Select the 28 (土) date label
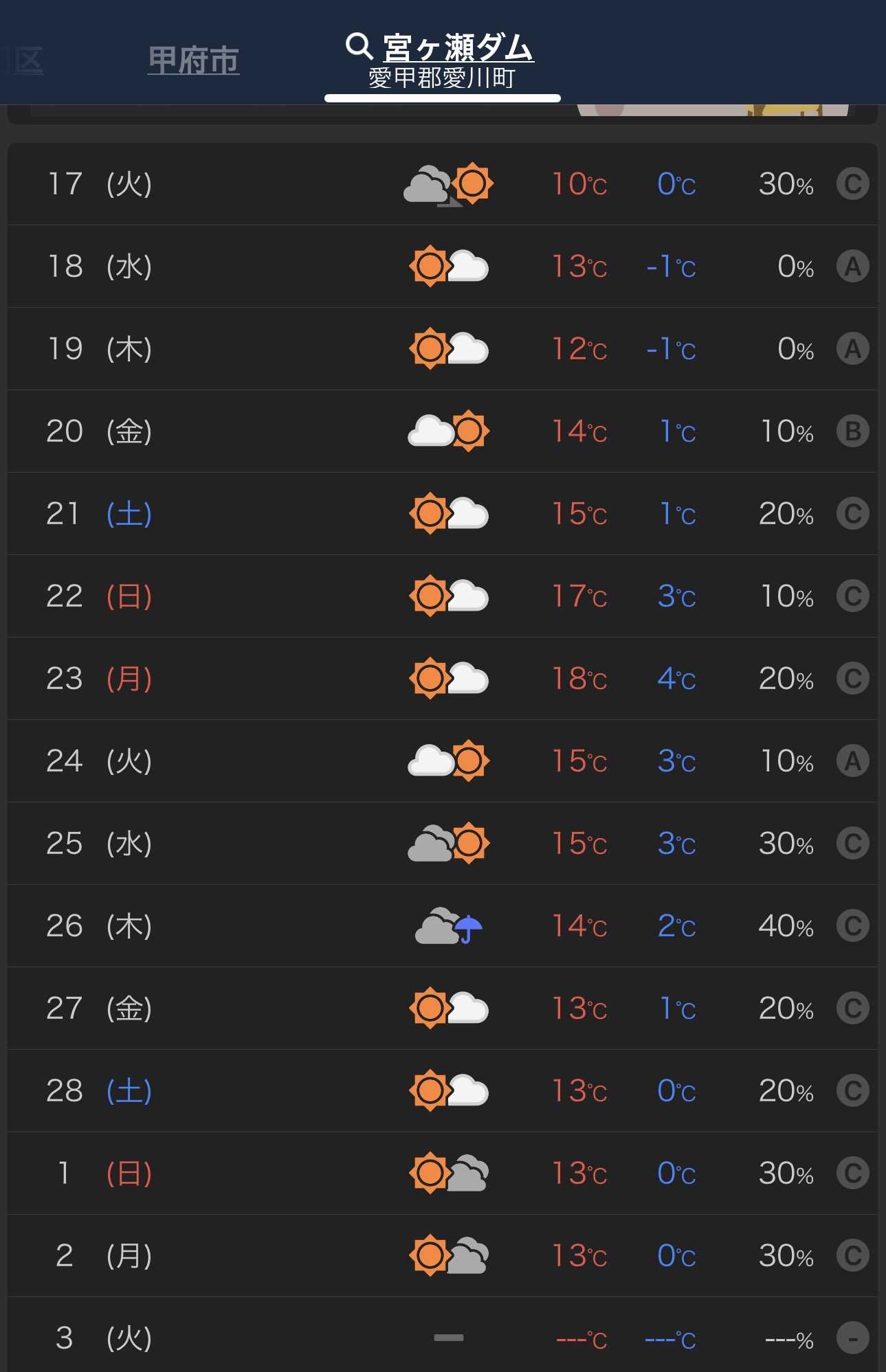Viewport: 886px width, 1372px height. click(99, 1091)
